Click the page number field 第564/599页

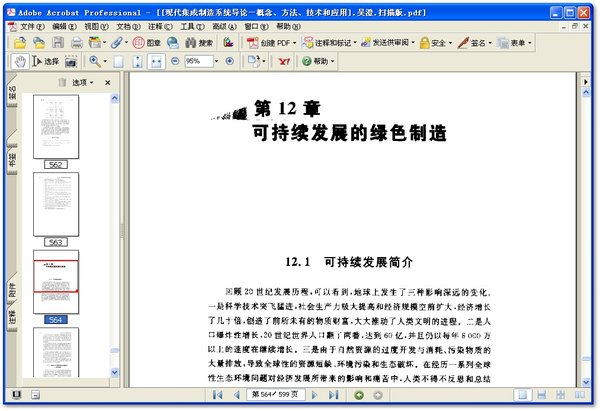pos(276,395)
